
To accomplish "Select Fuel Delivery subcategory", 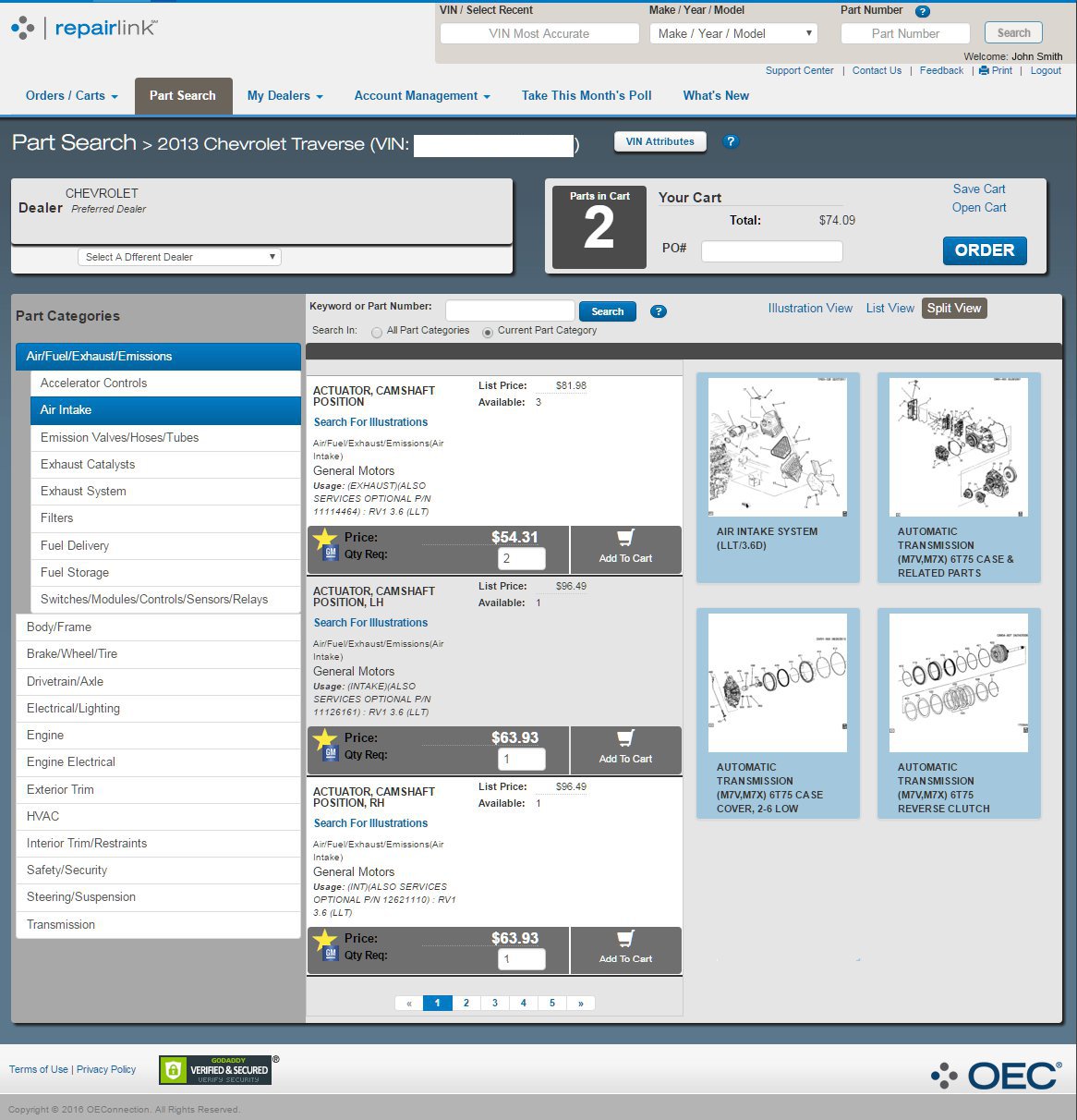I will 165,545.
